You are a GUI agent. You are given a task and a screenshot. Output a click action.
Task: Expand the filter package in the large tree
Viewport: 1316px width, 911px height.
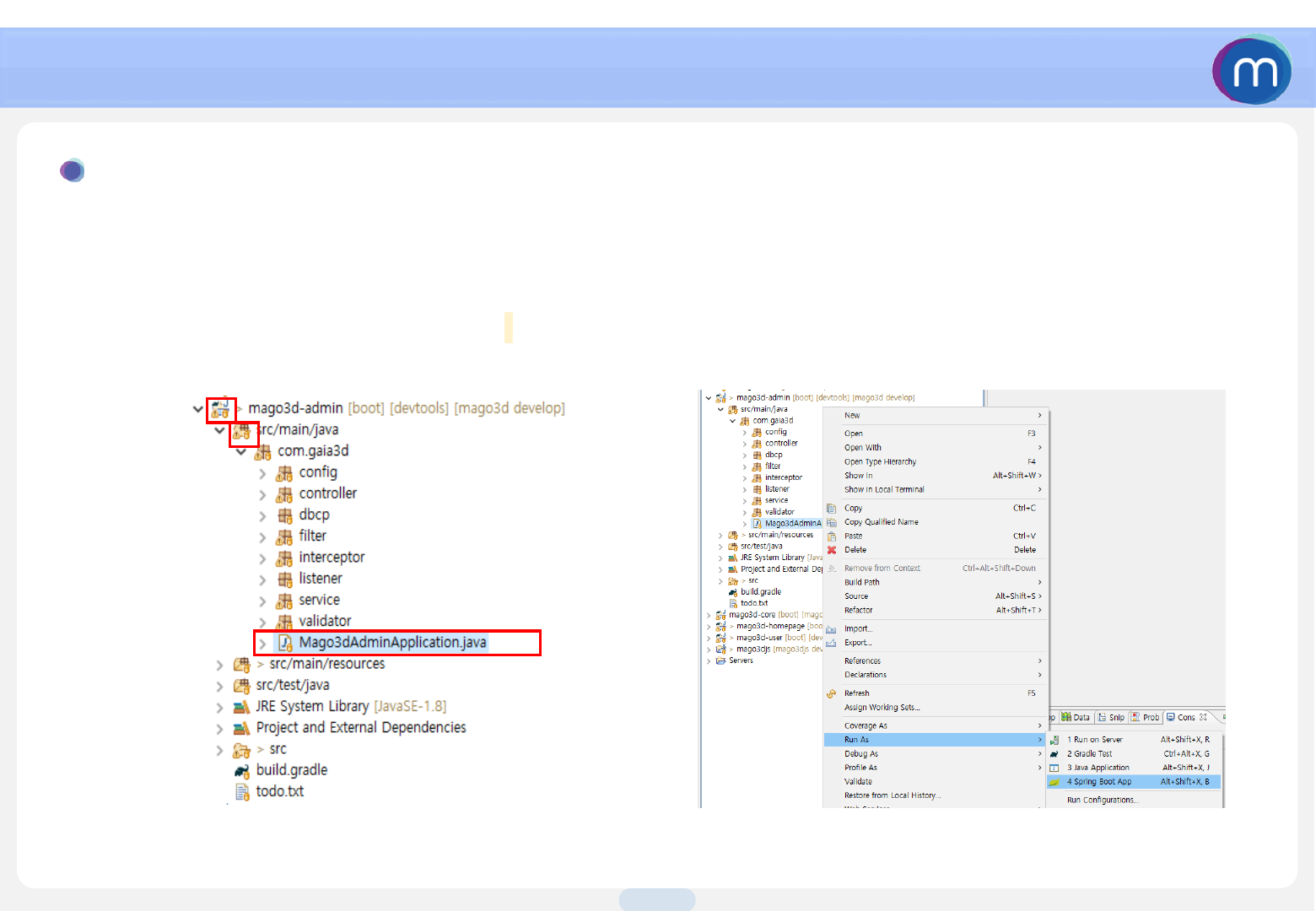point(262,537)
